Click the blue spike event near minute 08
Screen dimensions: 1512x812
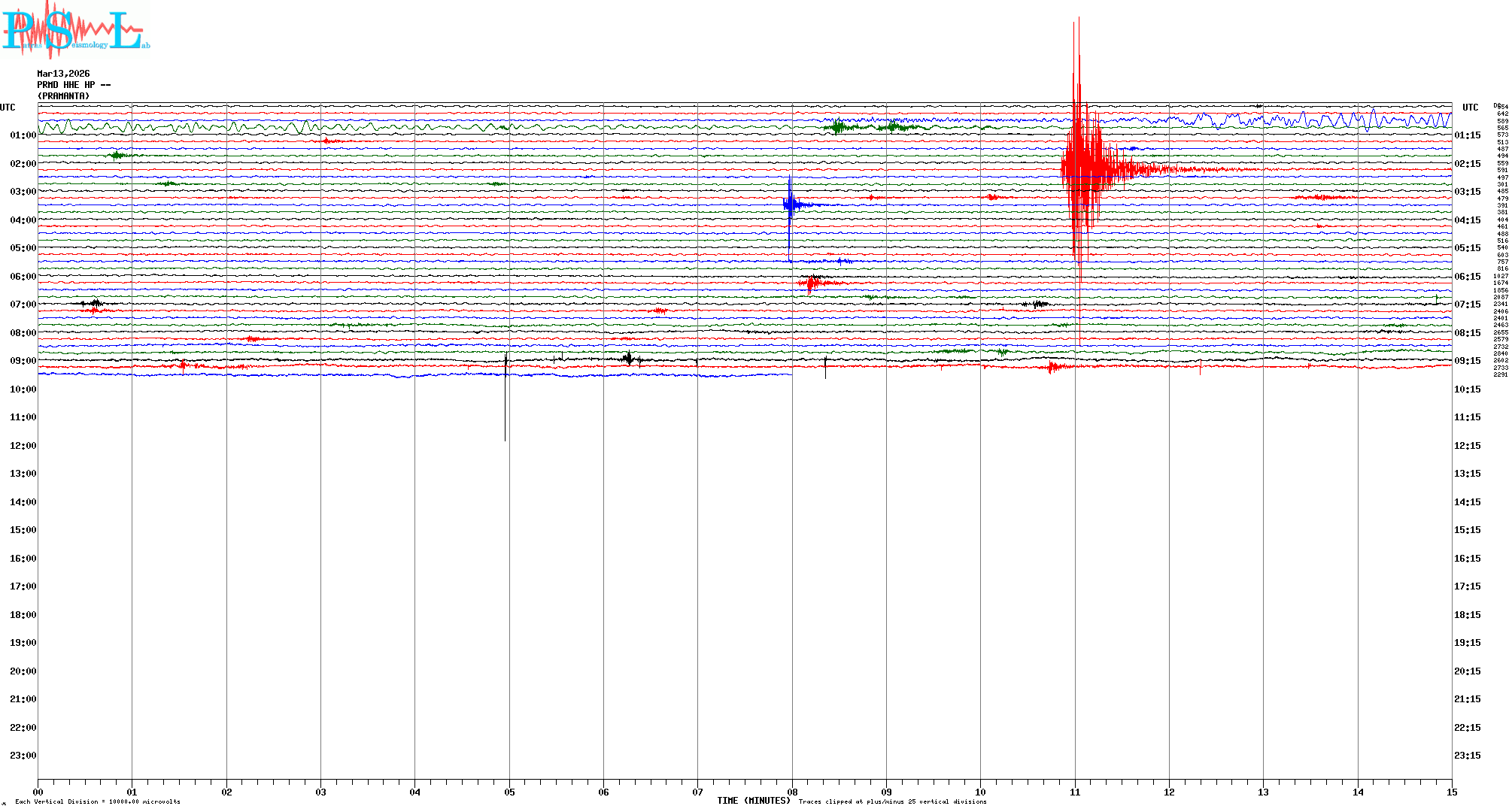click(x=789, y=205)
